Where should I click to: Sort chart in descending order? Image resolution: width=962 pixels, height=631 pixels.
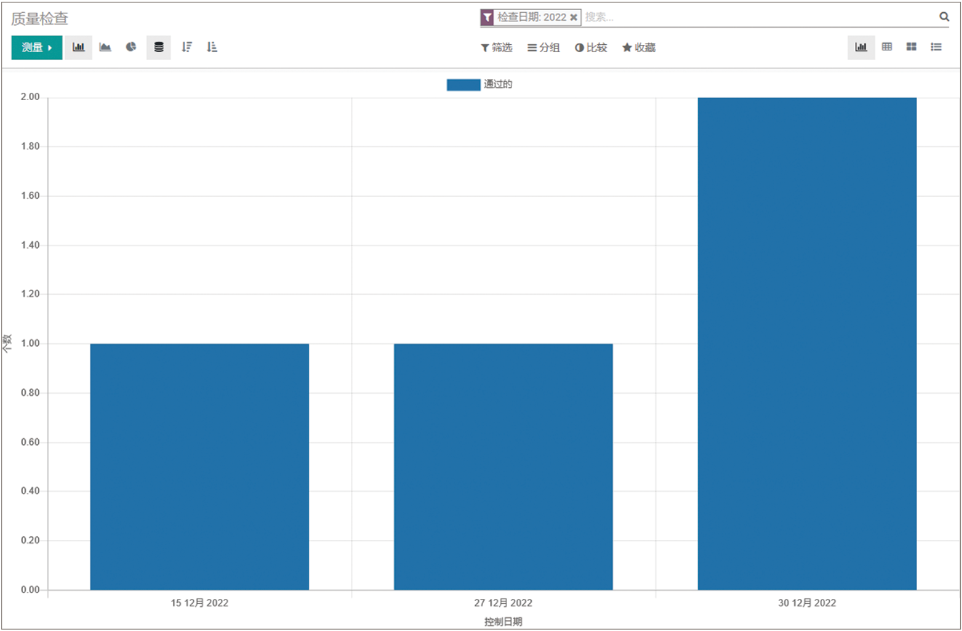click(x=186, y=47)
